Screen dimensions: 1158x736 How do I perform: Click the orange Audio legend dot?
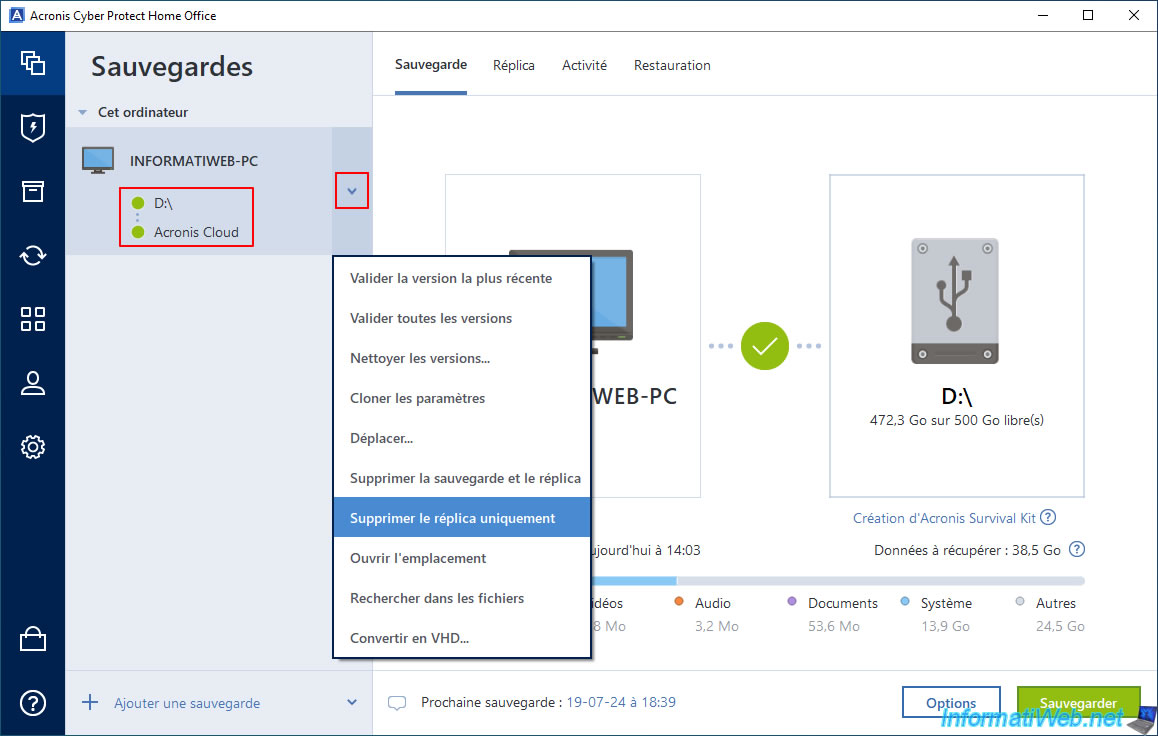pos(679,602)
